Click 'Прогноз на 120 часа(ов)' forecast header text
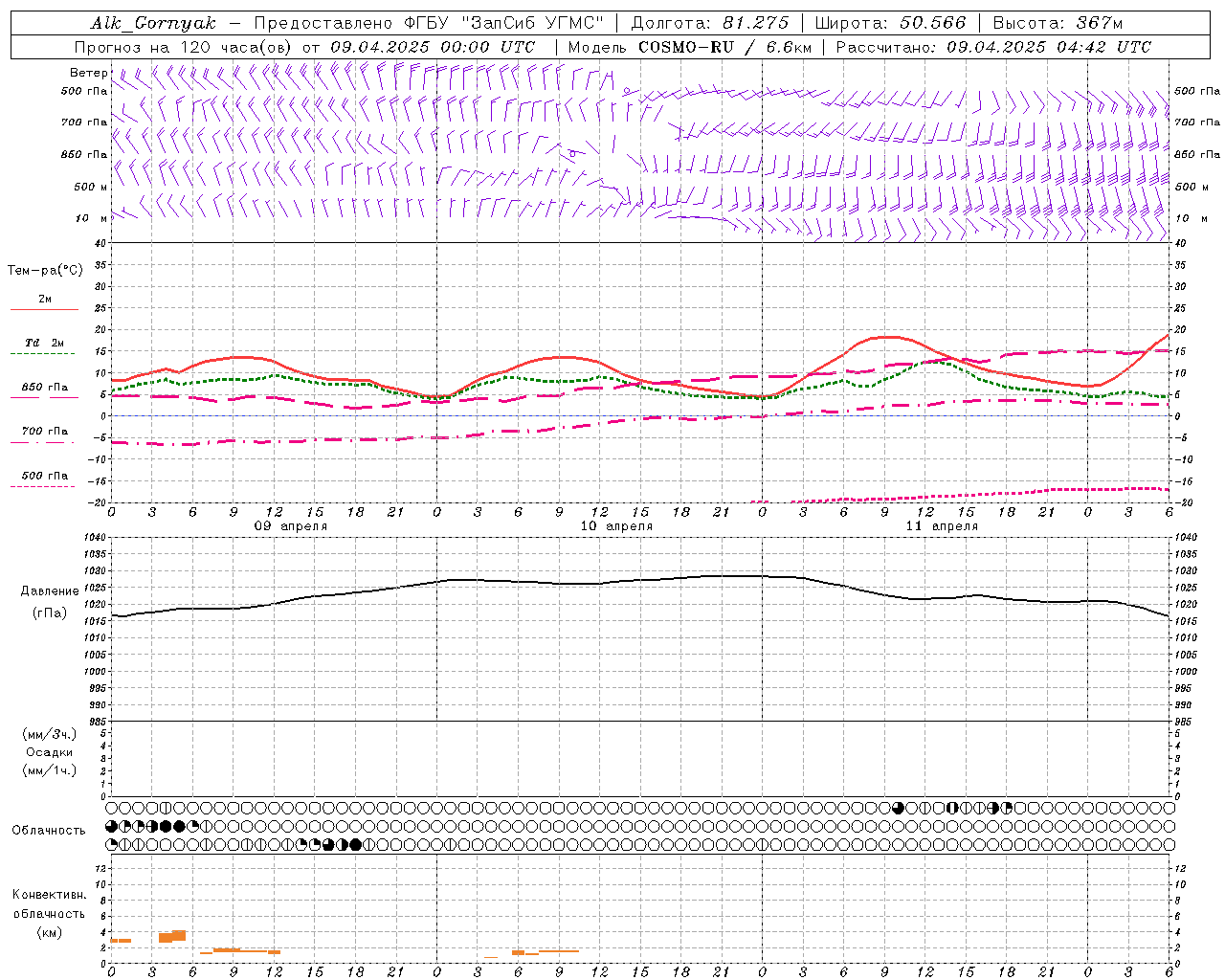The height and width of the screenshot is (980, 1225). [184, 47]
